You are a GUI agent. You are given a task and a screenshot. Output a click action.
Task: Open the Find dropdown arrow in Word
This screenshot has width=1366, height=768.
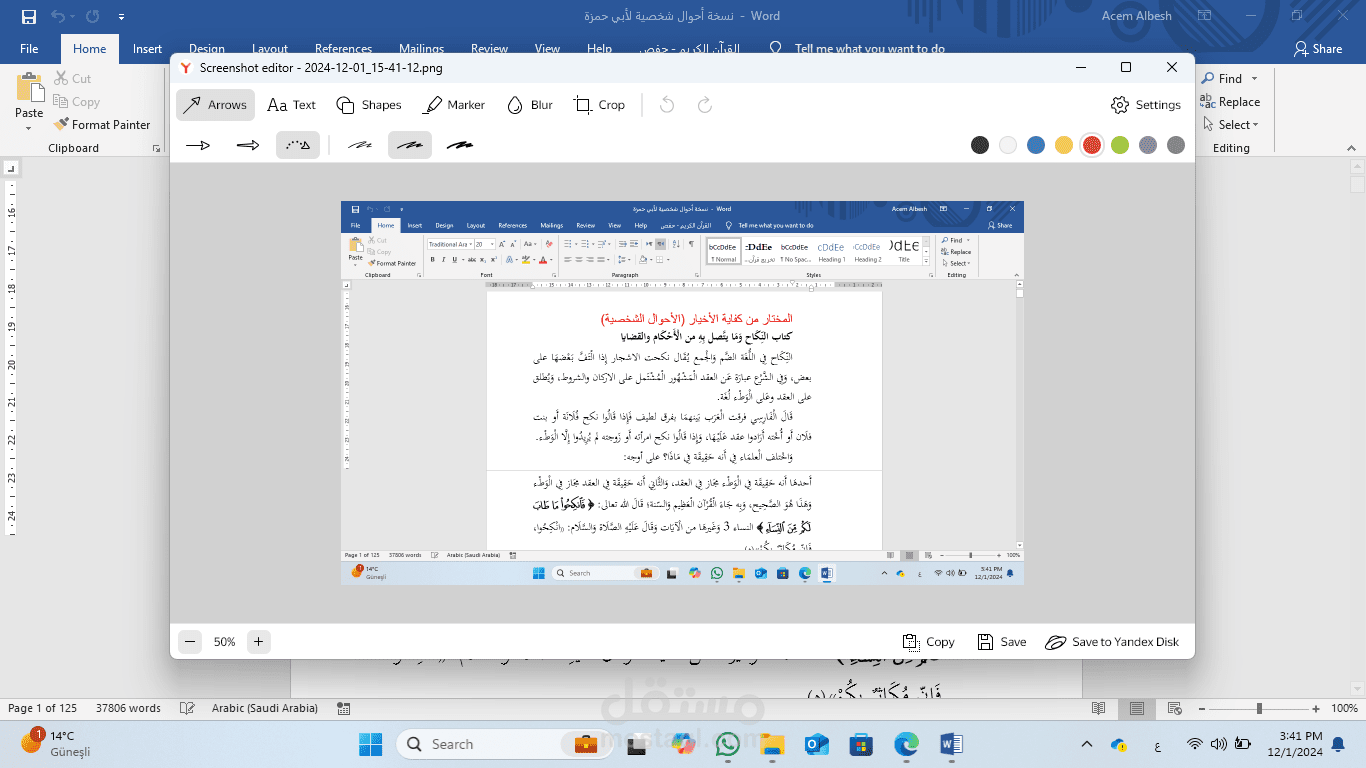coord(1254,79)
